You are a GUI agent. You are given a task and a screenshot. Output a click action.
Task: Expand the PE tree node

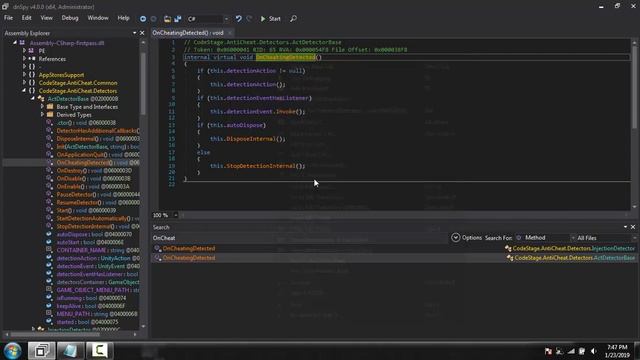(24, 51)
